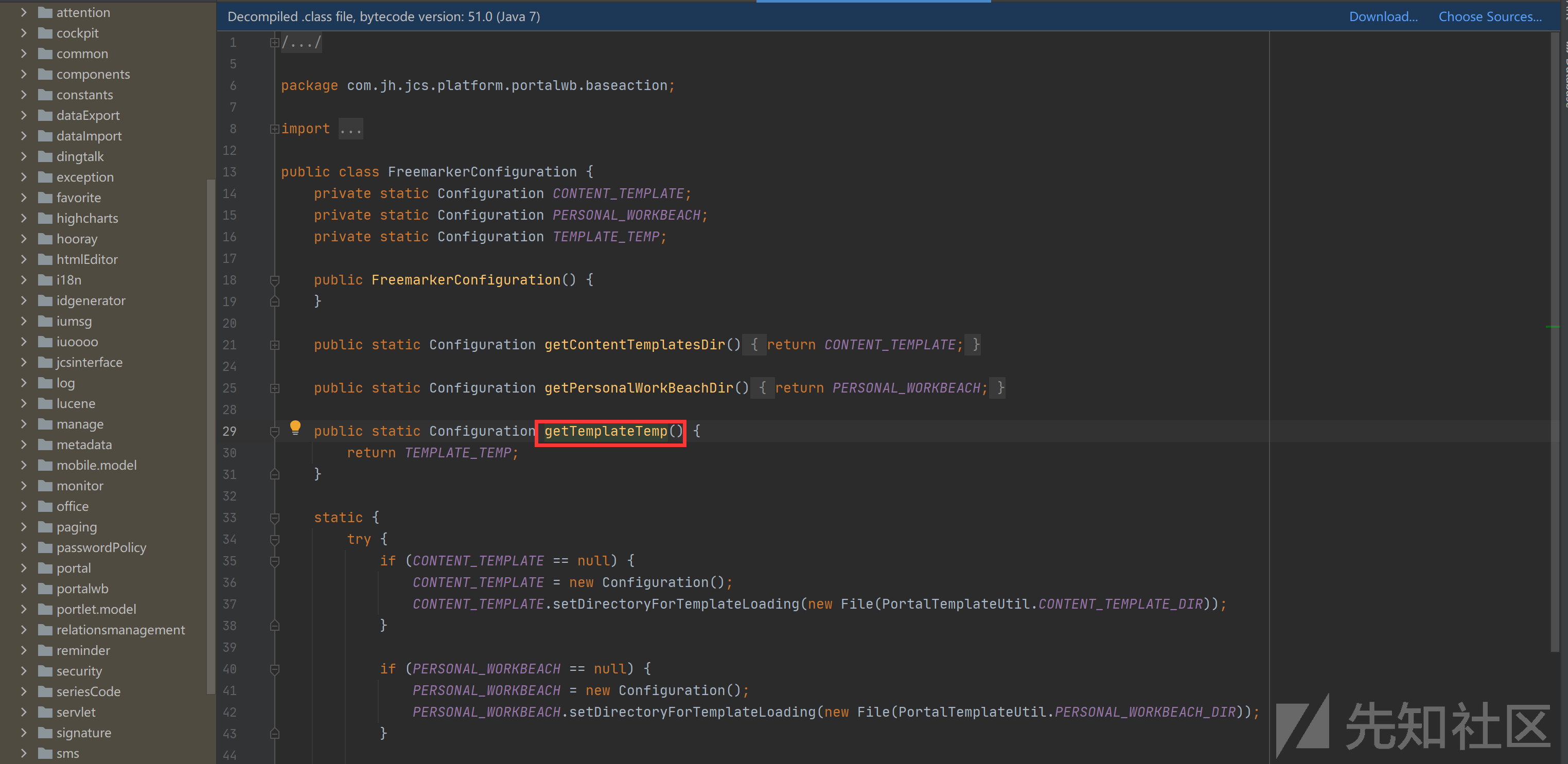Click the yellow lightbulb intention icon

point(295,428)
